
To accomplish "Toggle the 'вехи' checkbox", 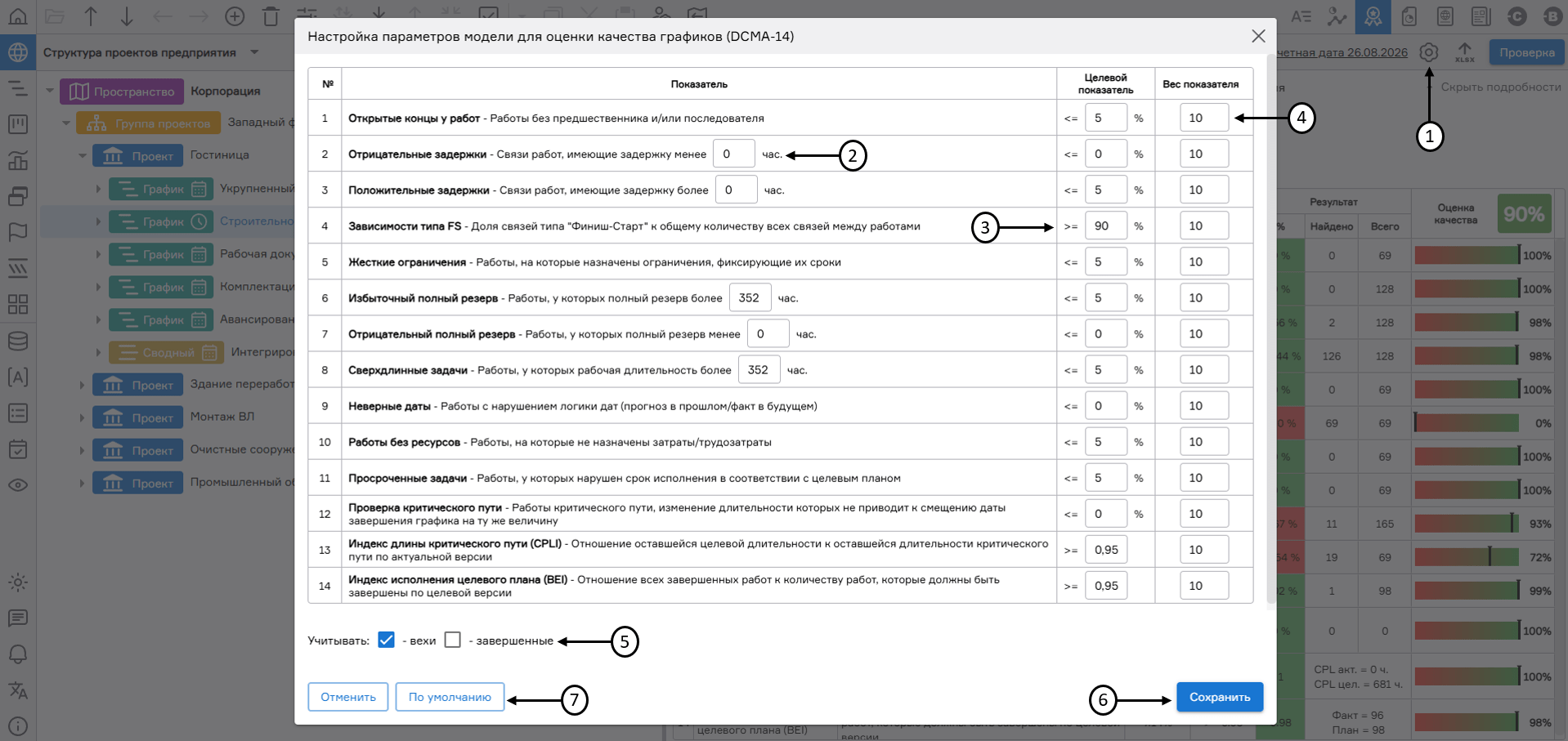I will [x=387, y=640].
